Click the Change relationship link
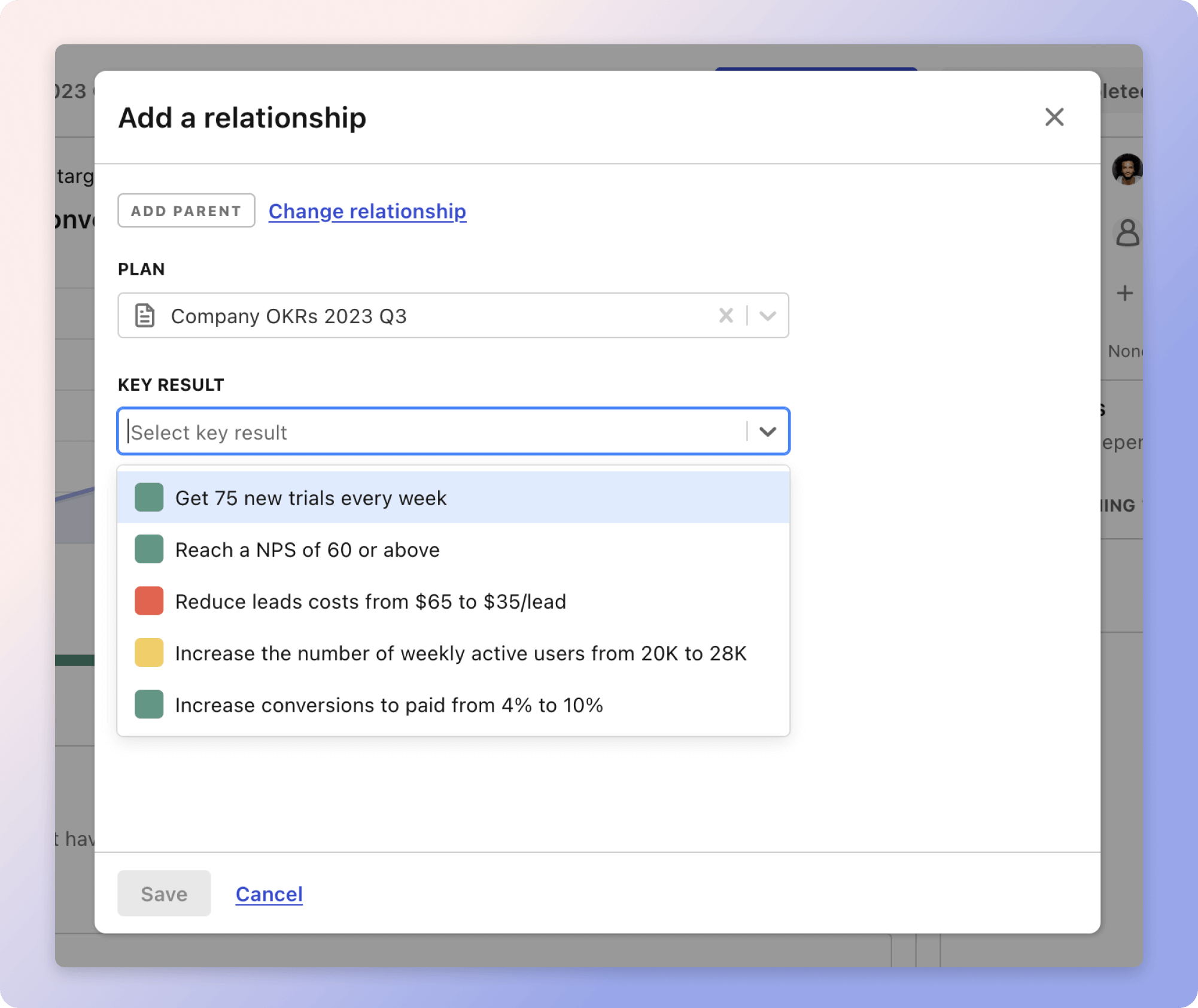The width and height of the screenshot is (1198, 1008). click(x=367, y=211)
